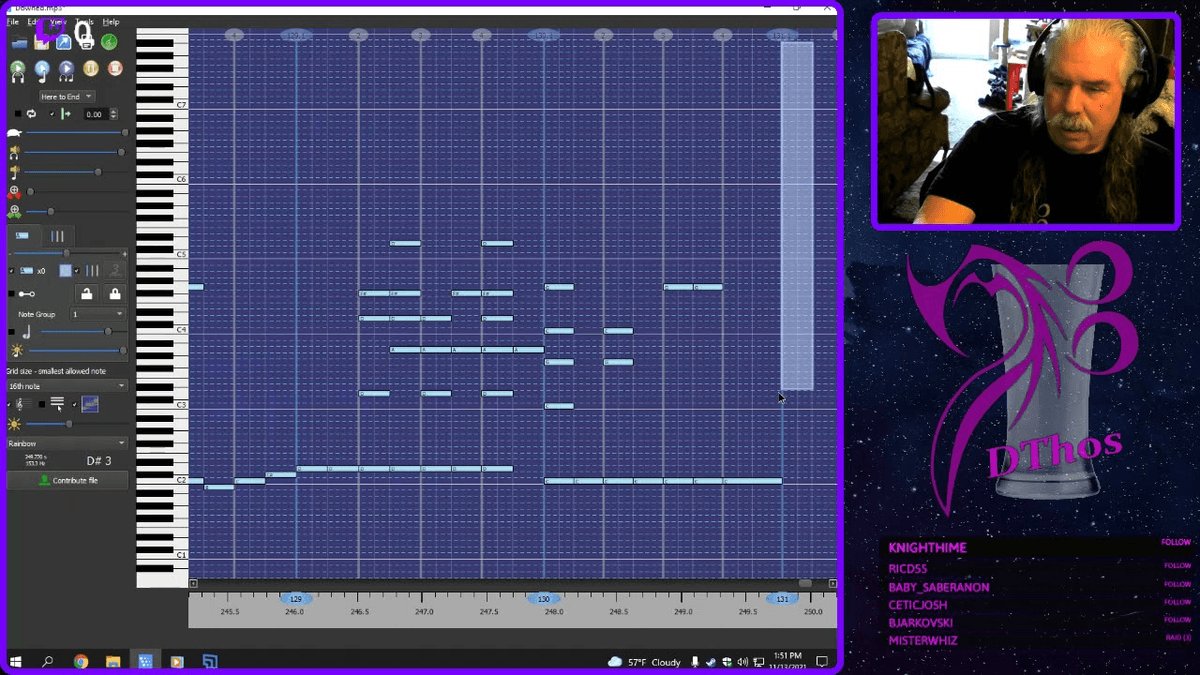Save the project using the save icon

pyautogui.click(x=42, y=43)
